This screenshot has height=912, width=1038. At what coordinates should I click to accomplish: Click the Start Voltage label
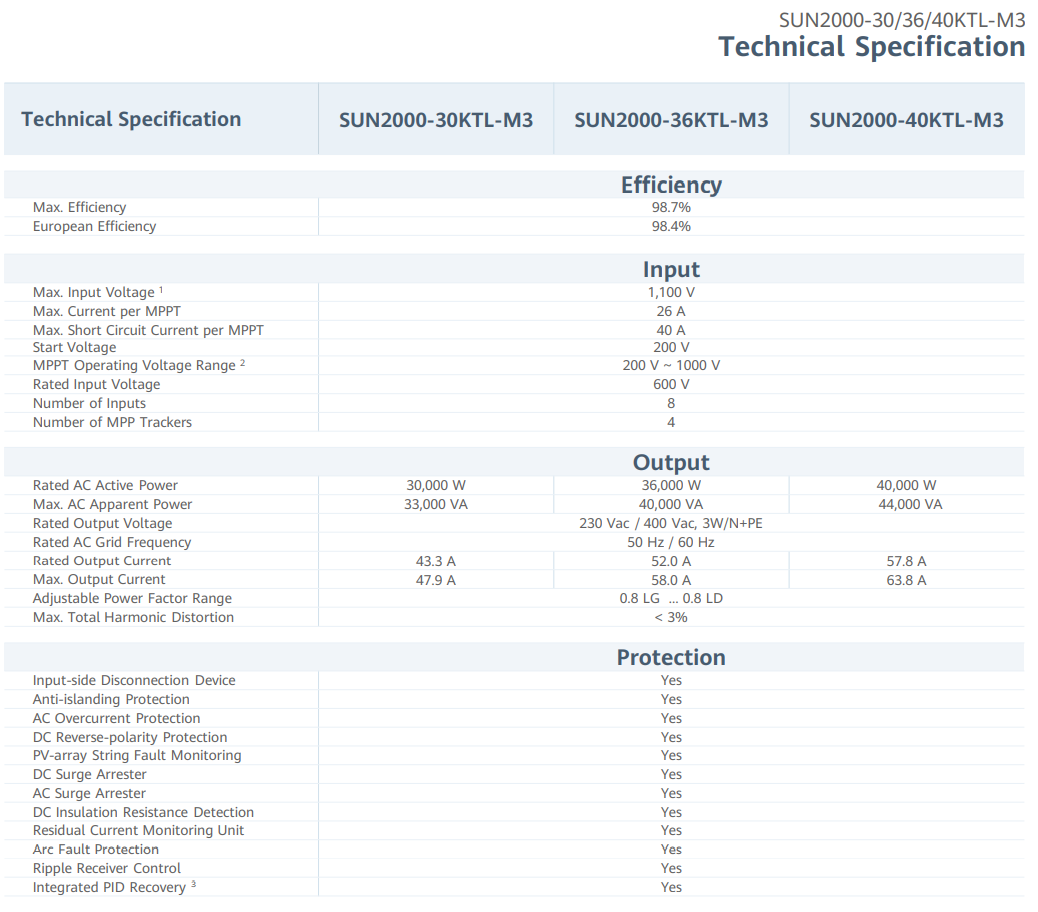click(75, 347)
